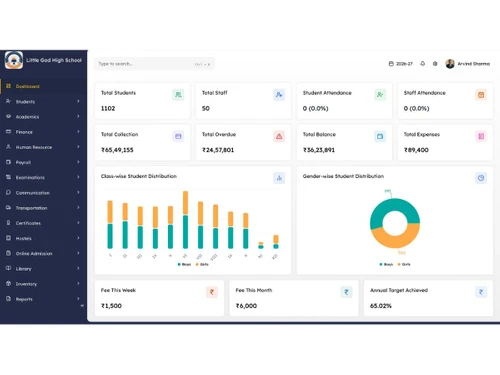Open the 2026-27 session selector
The width and height of the screenshot is (500, 375).
401,64
